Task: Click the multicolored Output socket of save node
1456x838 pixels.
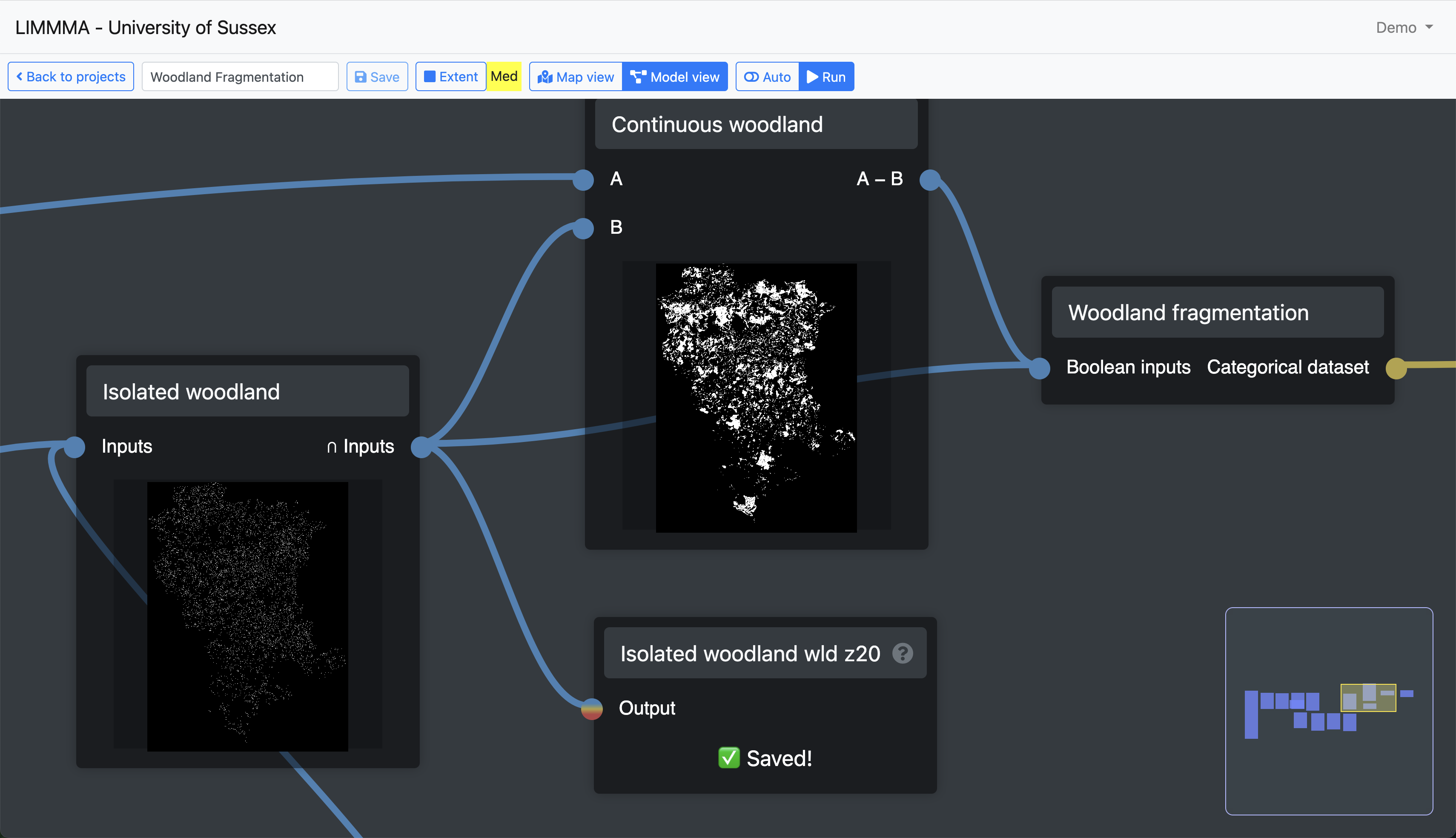Action: (x=591, y=709)
